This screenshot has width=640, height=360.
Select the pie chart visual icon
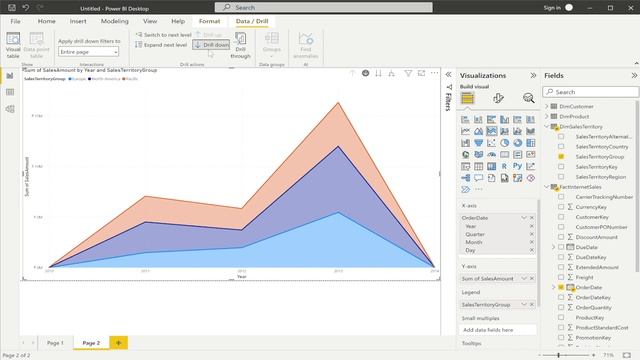point(504,143)
